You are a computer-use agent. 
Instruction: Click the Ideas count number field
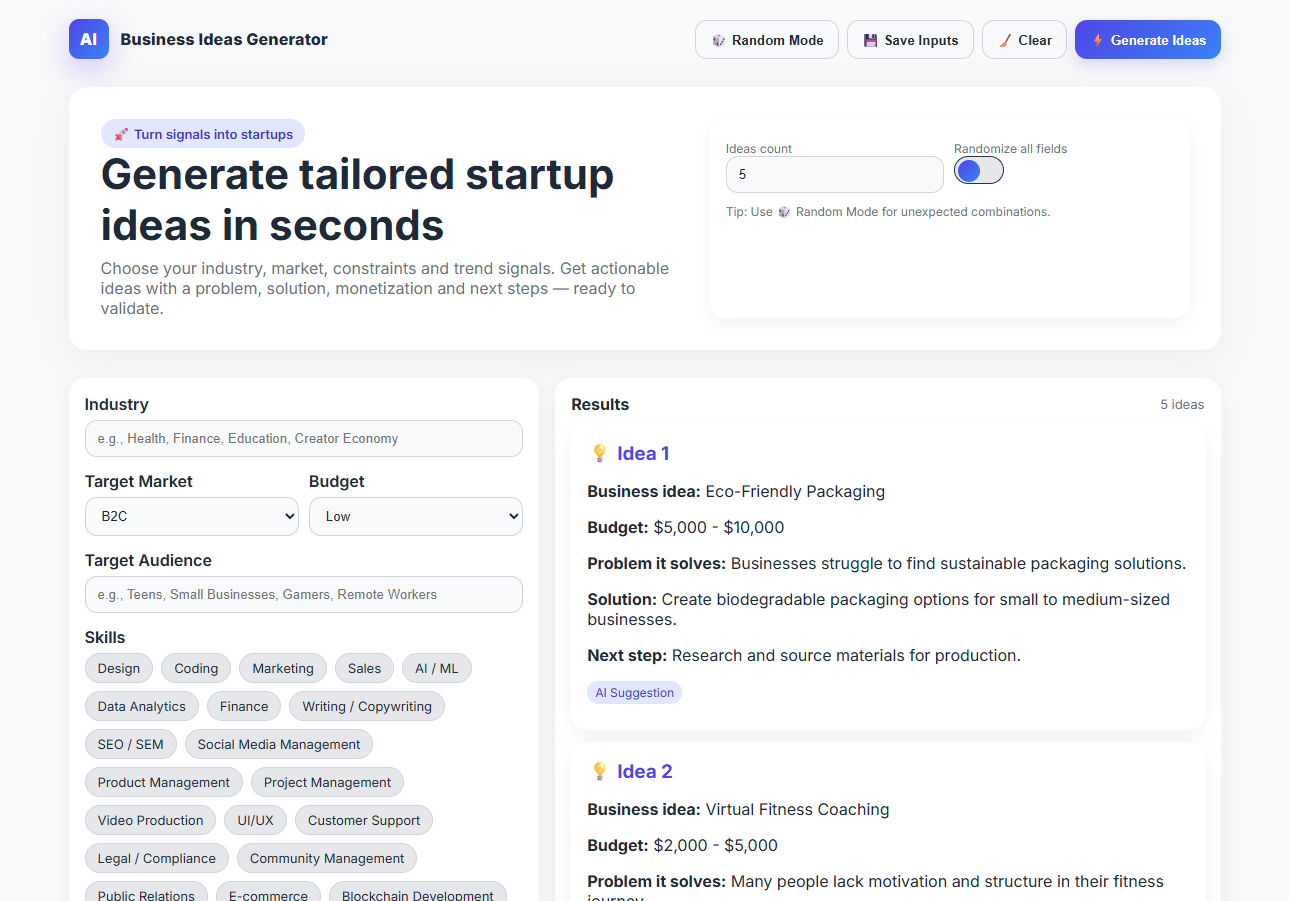coord(834,175)
